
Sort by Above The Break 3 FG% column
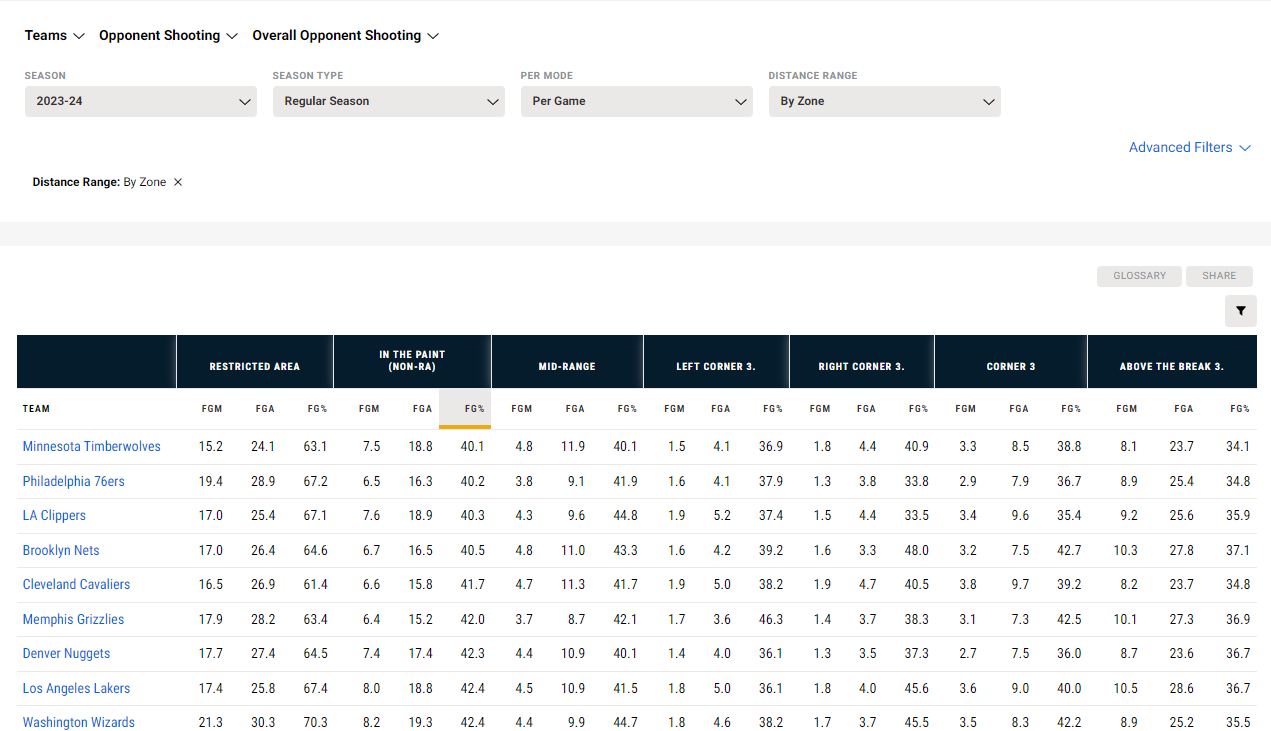tap(1240, 409)
